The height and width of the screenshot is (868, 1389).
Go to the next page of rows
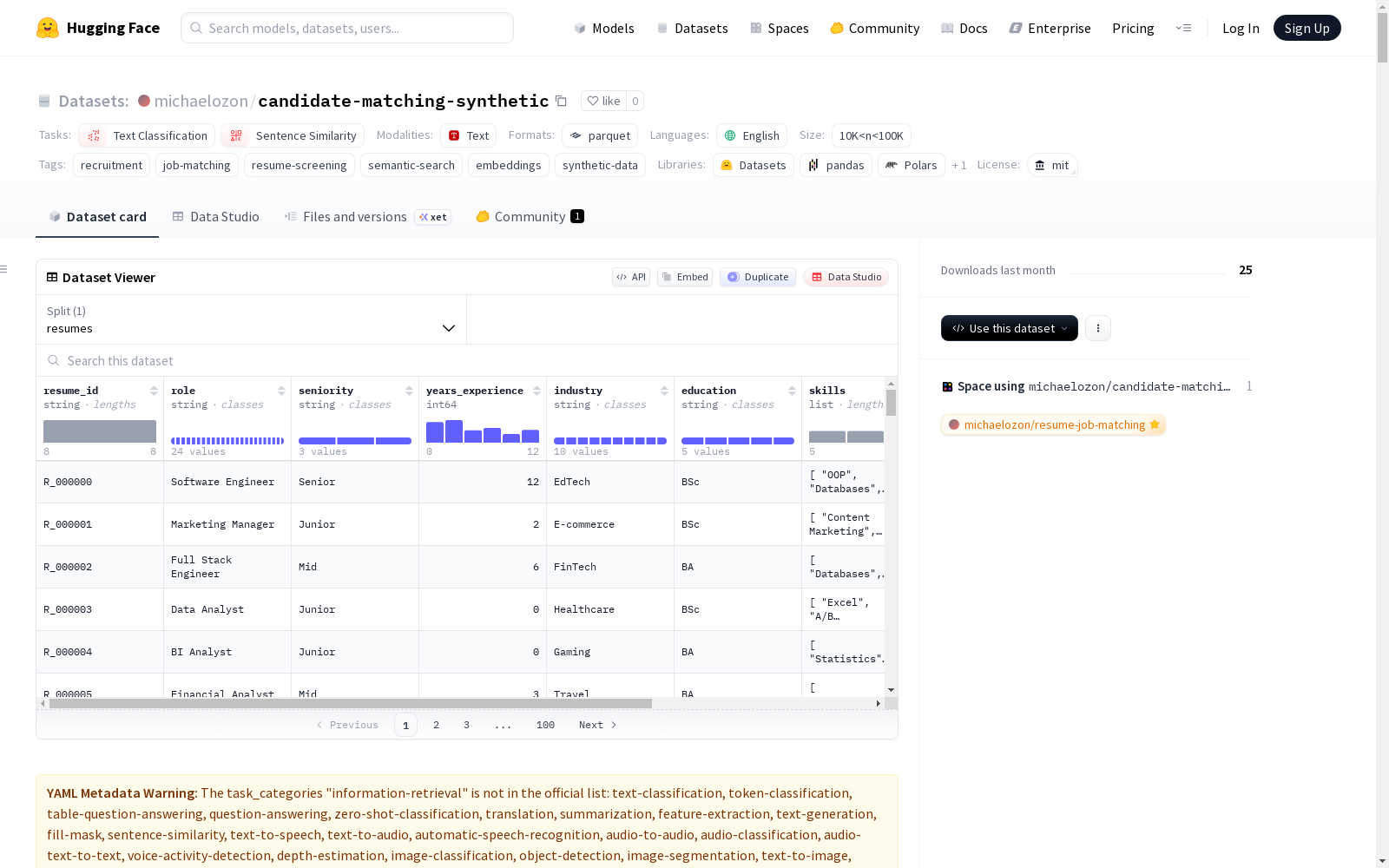[598, 725]
